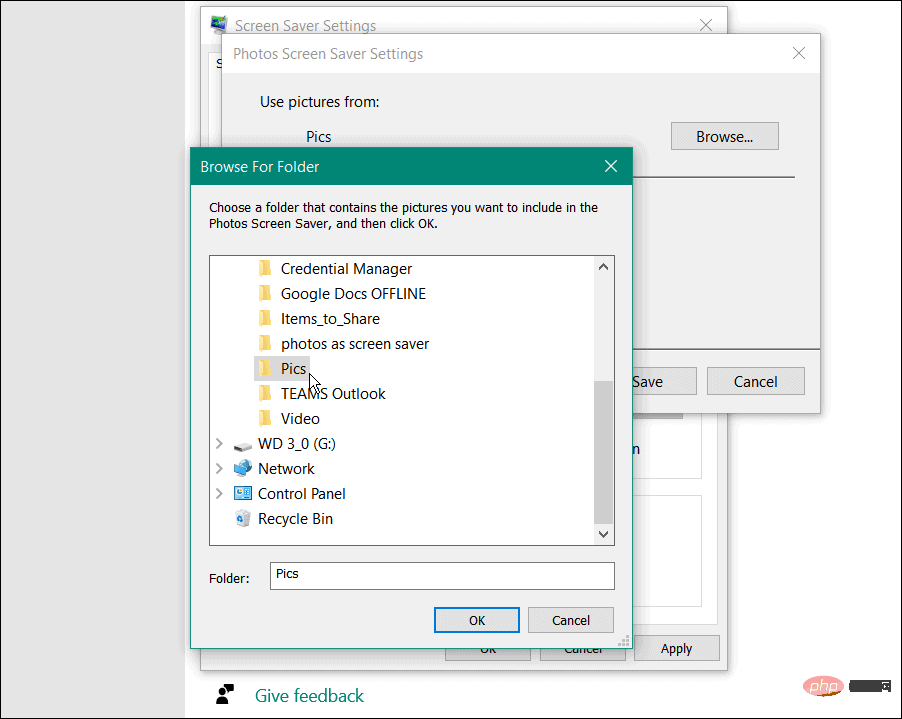The image size is (902, 719).
Task: Click the Screen Saver Settings window icon
Action: pyautogui.click(x=219, y=24)
